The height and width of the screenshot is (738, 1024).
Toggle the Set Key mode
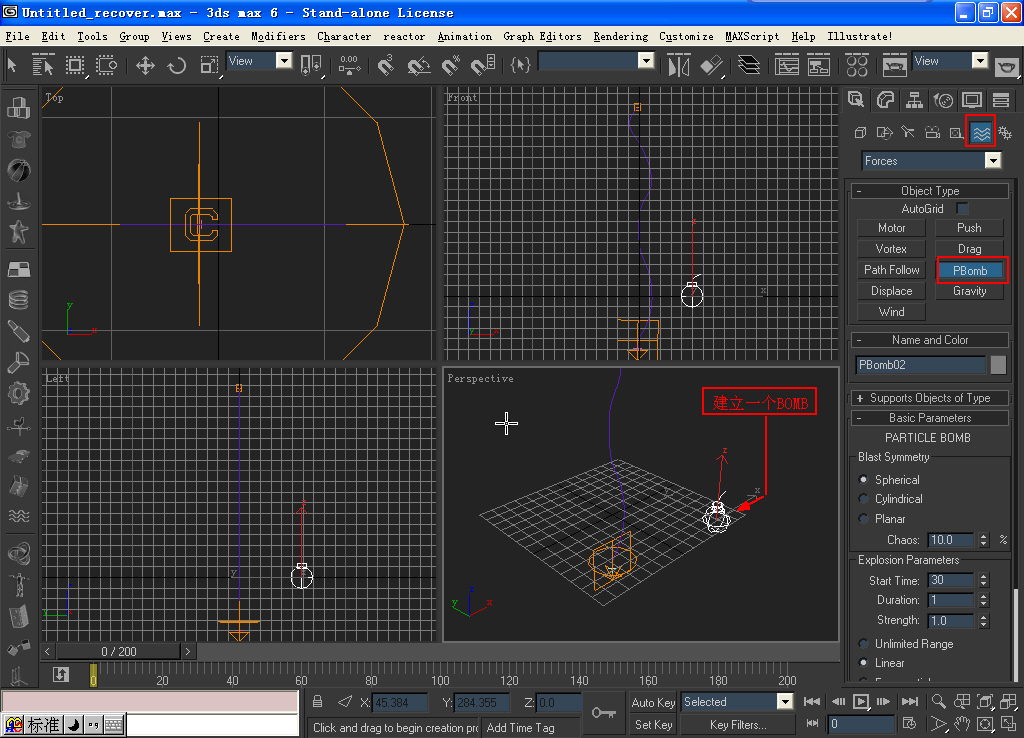(x=653, y=724)
